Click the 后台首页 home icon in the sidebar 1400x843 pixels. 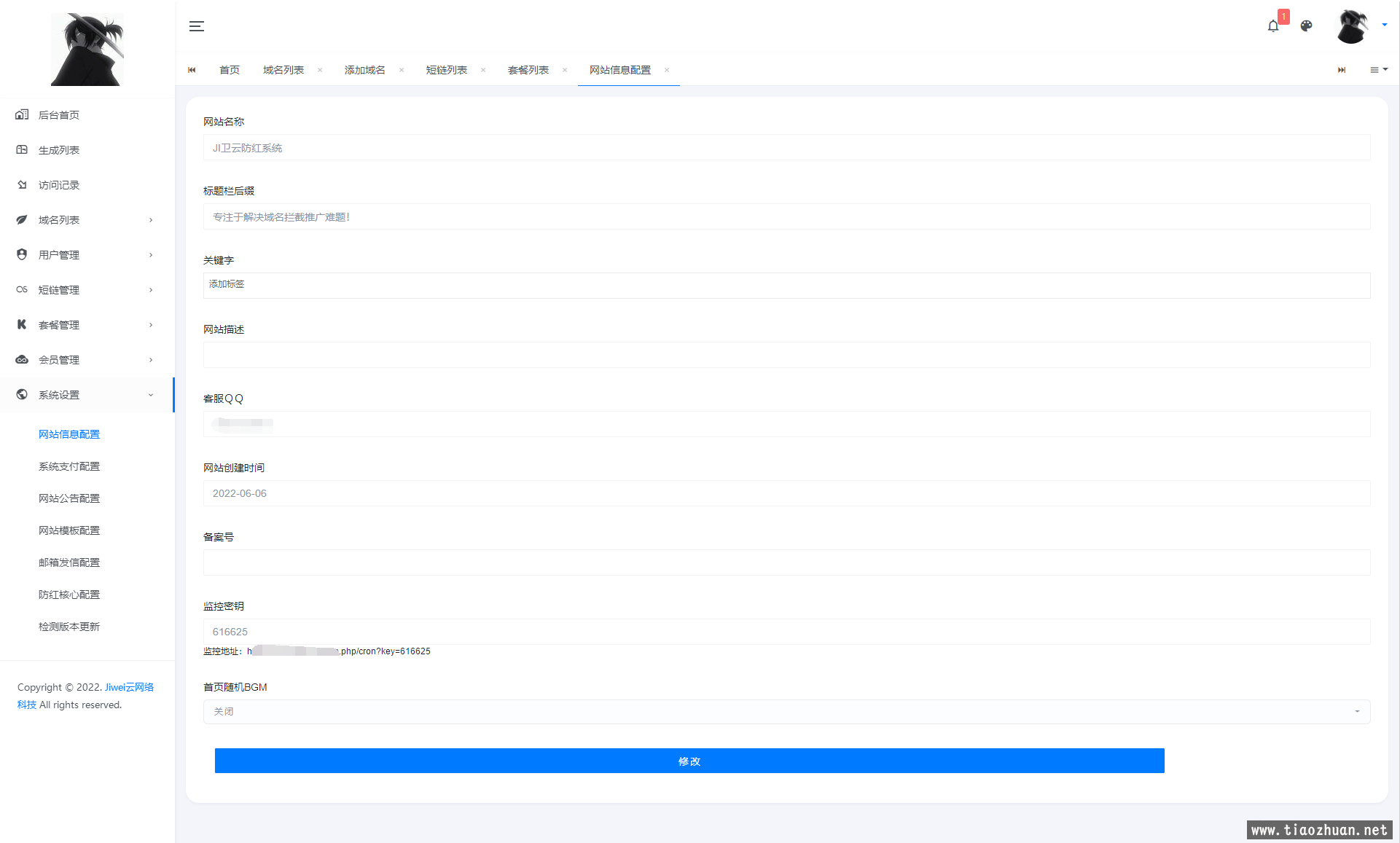[22, 115]
